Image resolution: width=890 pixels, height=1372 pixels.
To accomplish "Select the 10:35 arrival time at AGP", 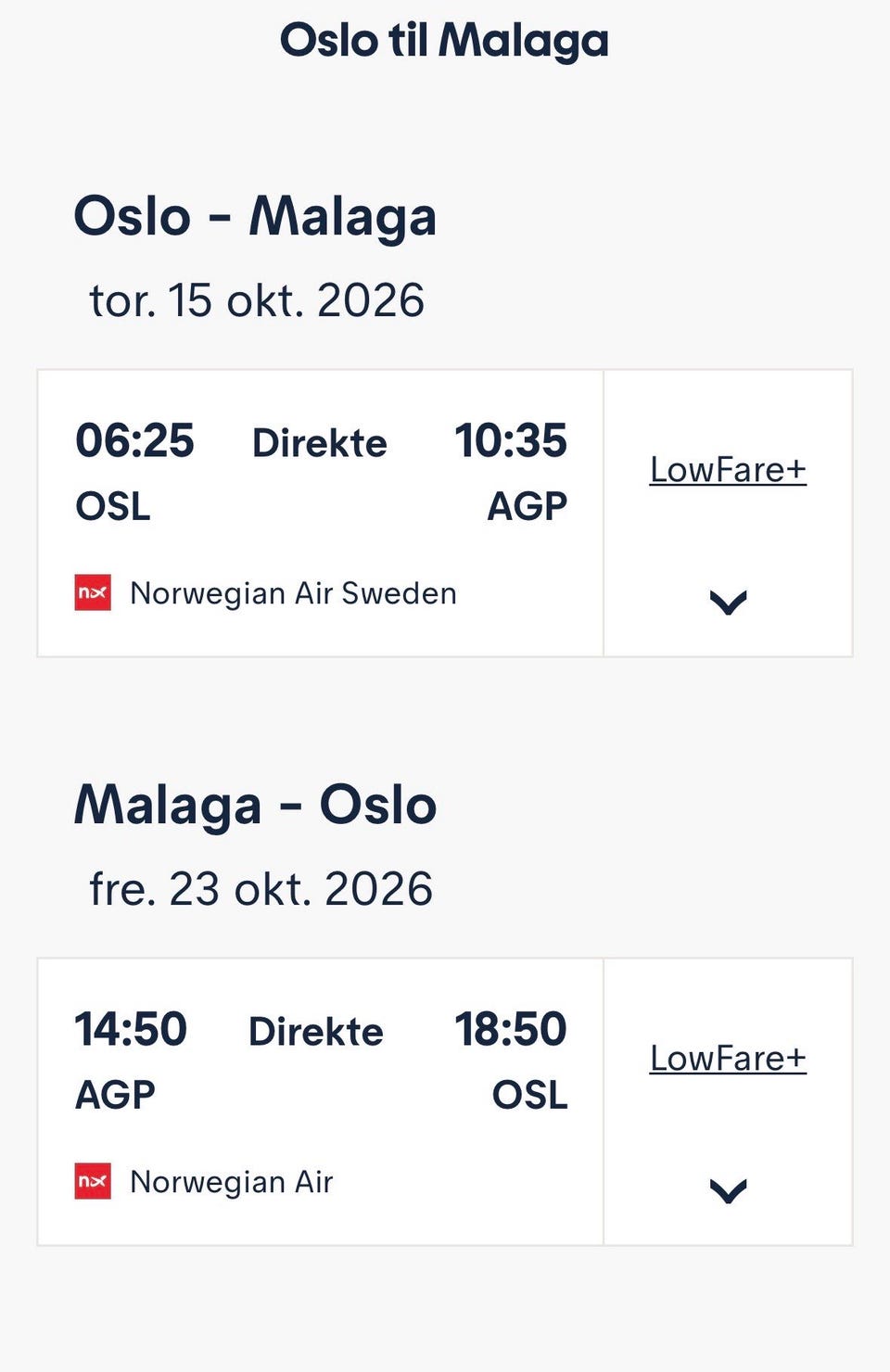I will pos(511,440).
